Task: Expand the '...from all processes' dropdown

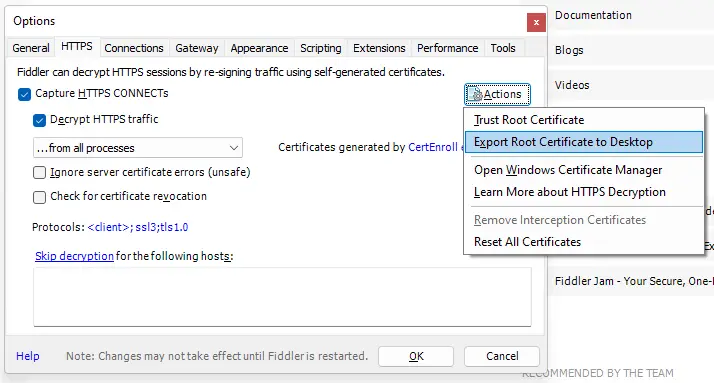Action: (138, 148)
